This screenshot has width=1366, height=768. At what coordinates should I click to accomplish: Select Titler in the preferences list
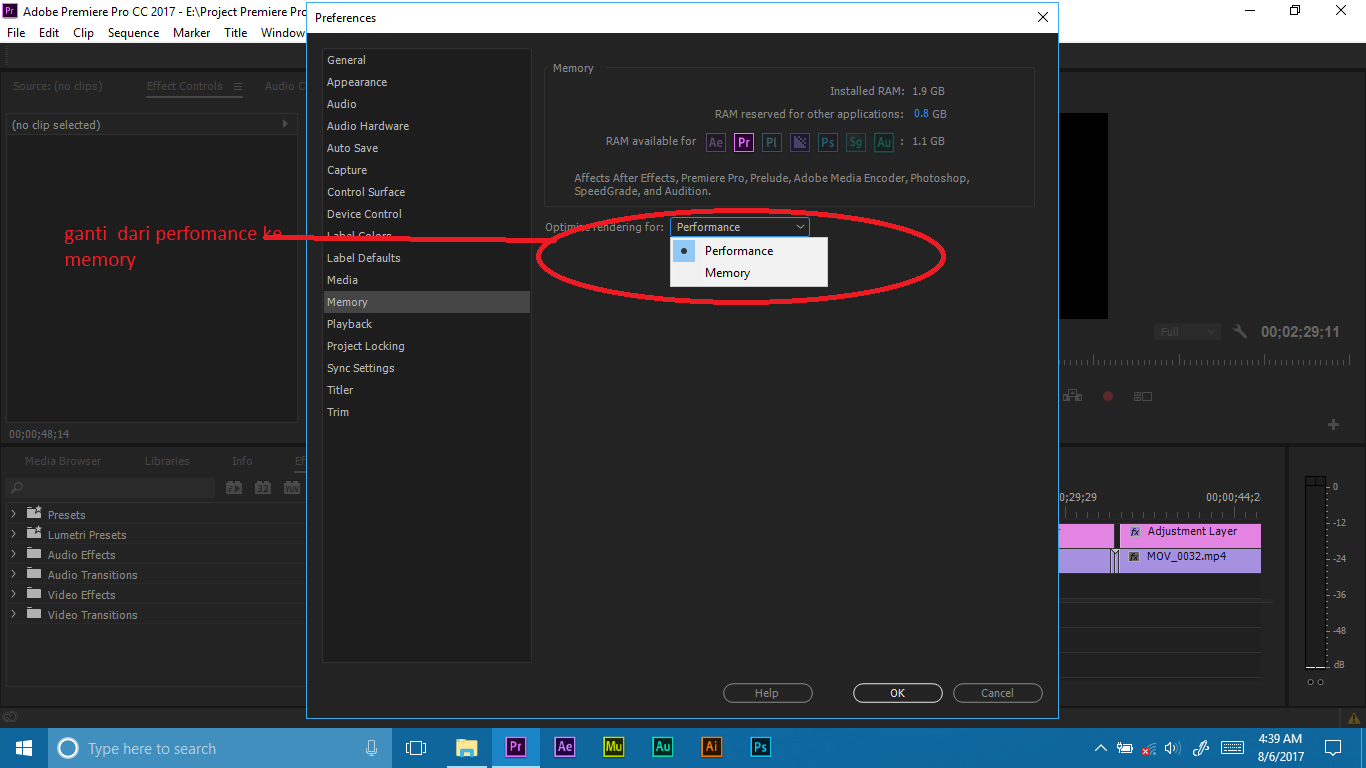pyautogui.click(x=427, y=390)
